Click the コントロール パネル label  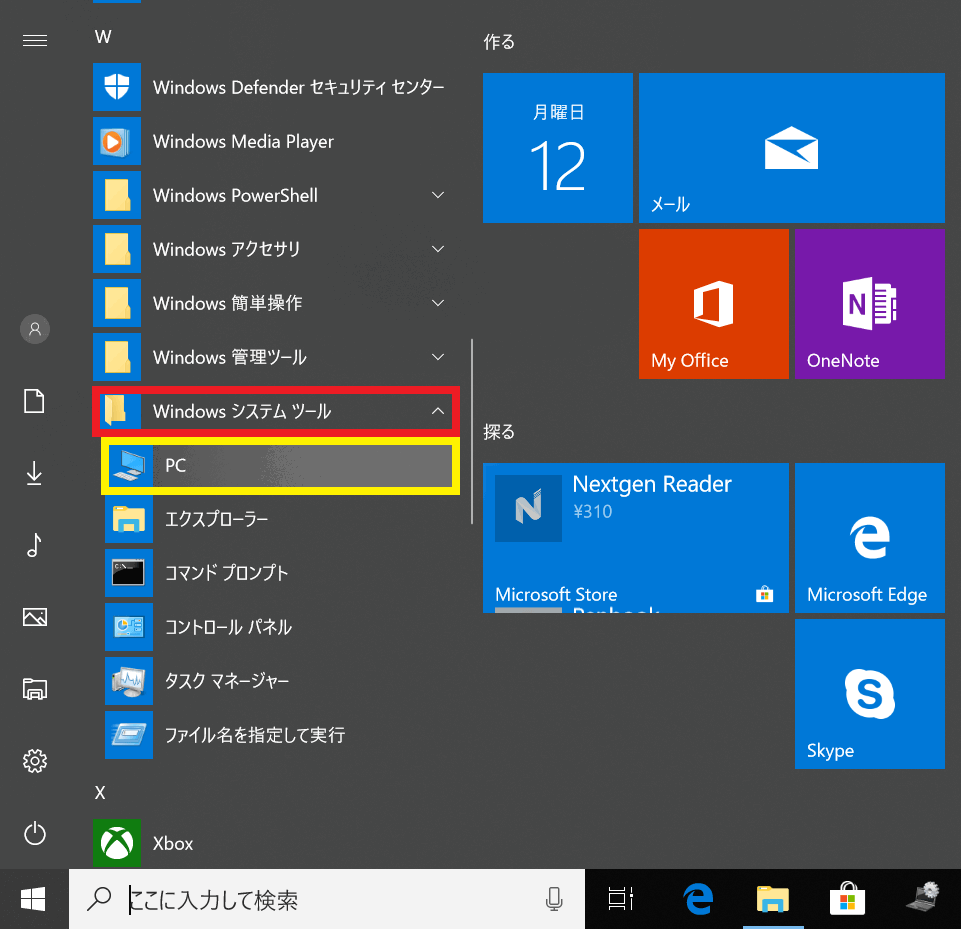point(228,627)
